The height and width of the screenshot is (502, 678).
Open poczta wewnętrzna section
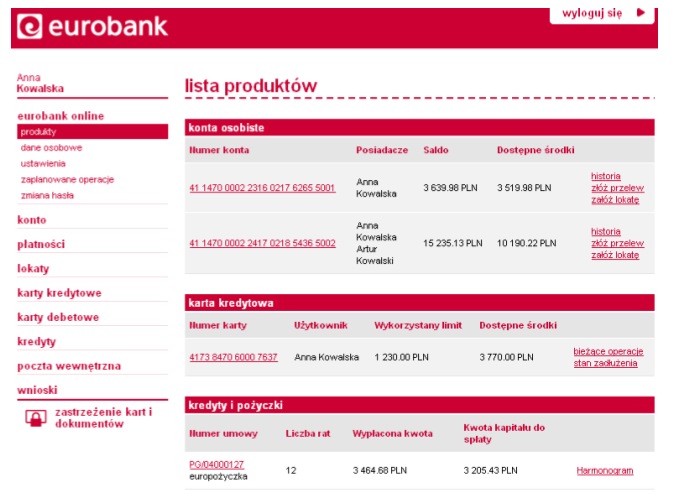tap(69, 366)
